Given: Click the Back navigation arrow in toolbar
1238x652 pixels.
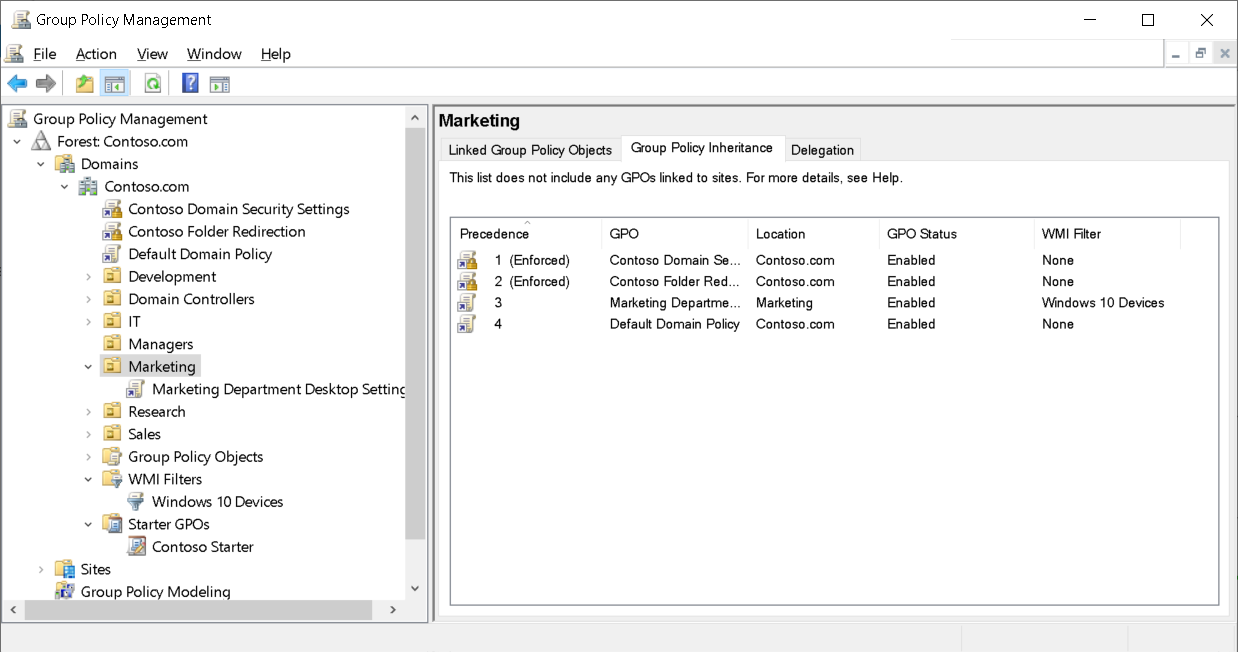Looking at the screenshot, I should click(x=16, y=83).
